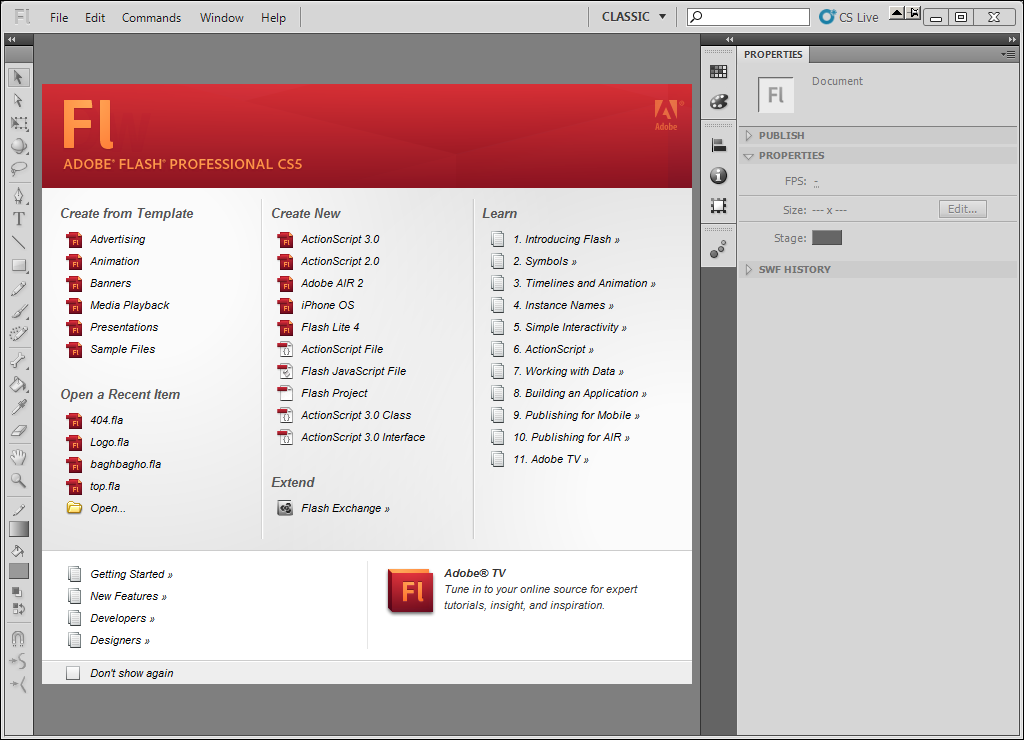Select the Lasso tool
The image size is (1024, 740).
click(18, 169)
